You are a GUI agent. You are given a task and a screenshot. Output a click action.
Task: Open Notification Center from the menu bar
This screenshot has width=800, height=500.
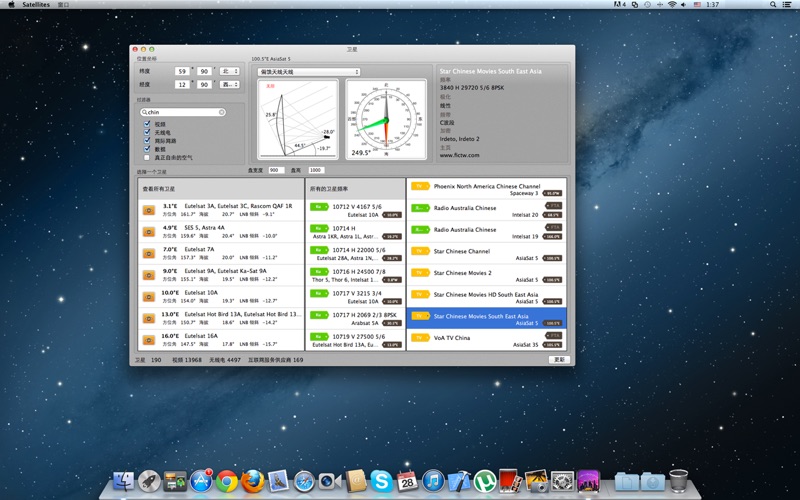pos(787,4)
